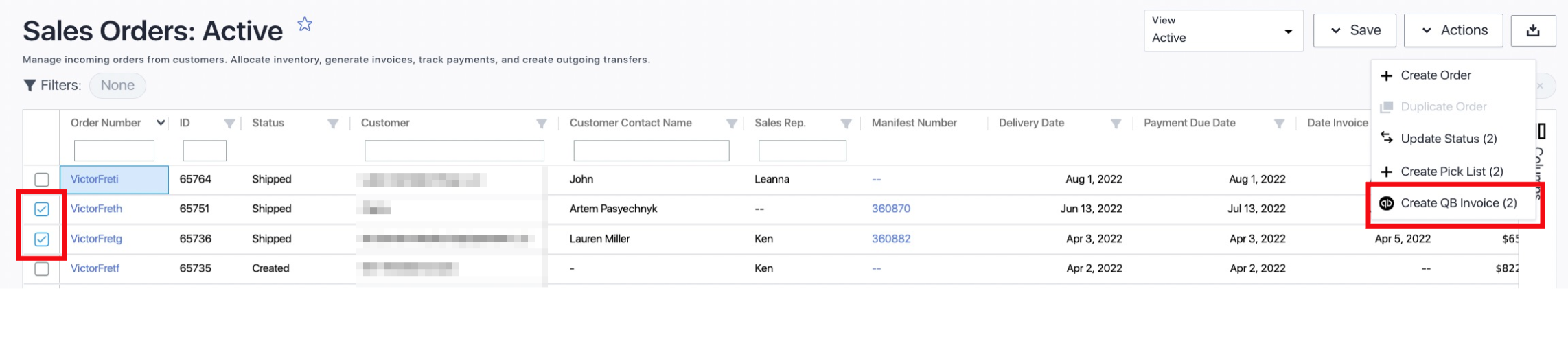Open the Sales Rep. column filter icon

click(846, 124)
